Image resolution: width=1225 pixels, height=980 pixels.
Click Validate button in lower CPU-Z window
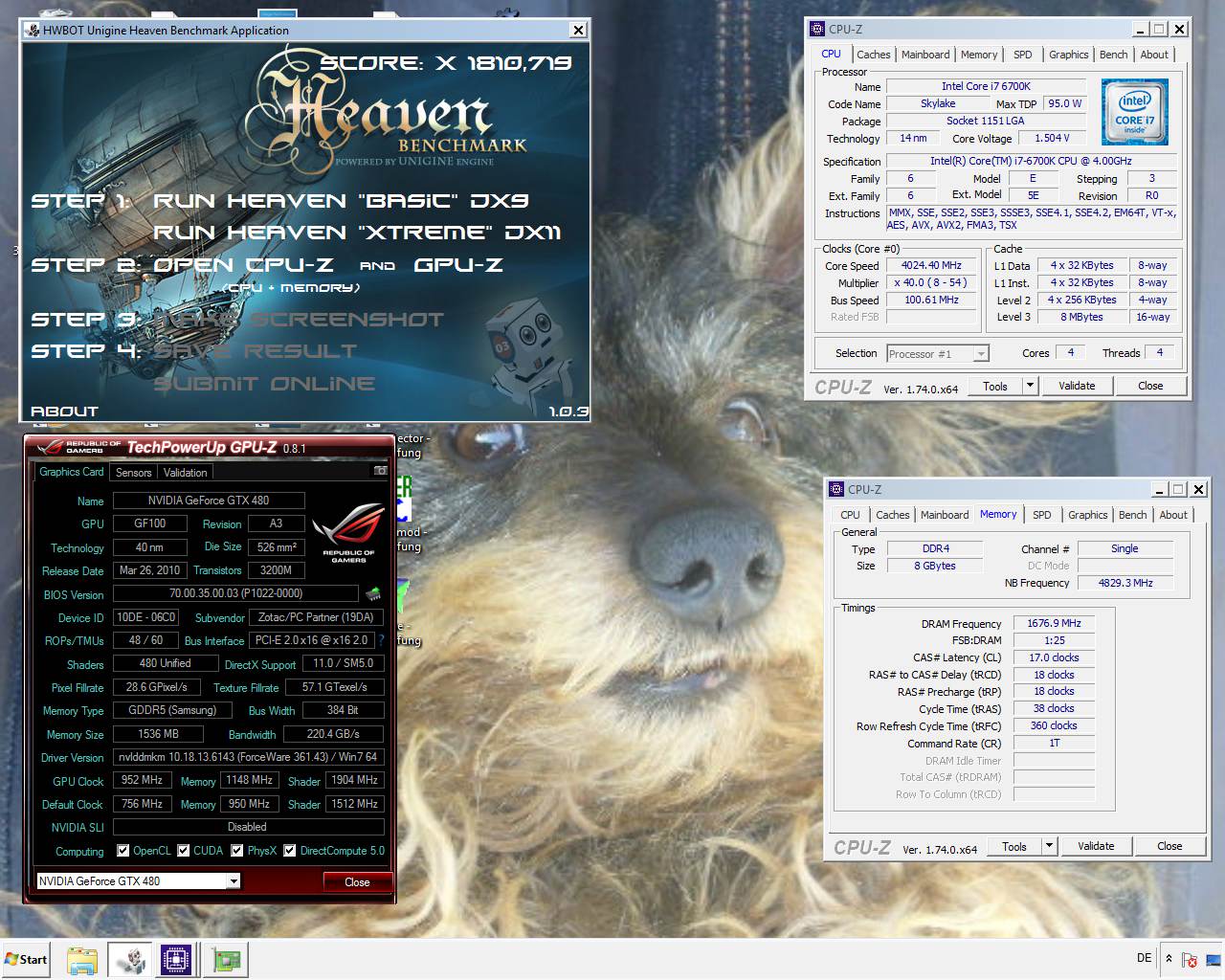(x=1096, y=846)
